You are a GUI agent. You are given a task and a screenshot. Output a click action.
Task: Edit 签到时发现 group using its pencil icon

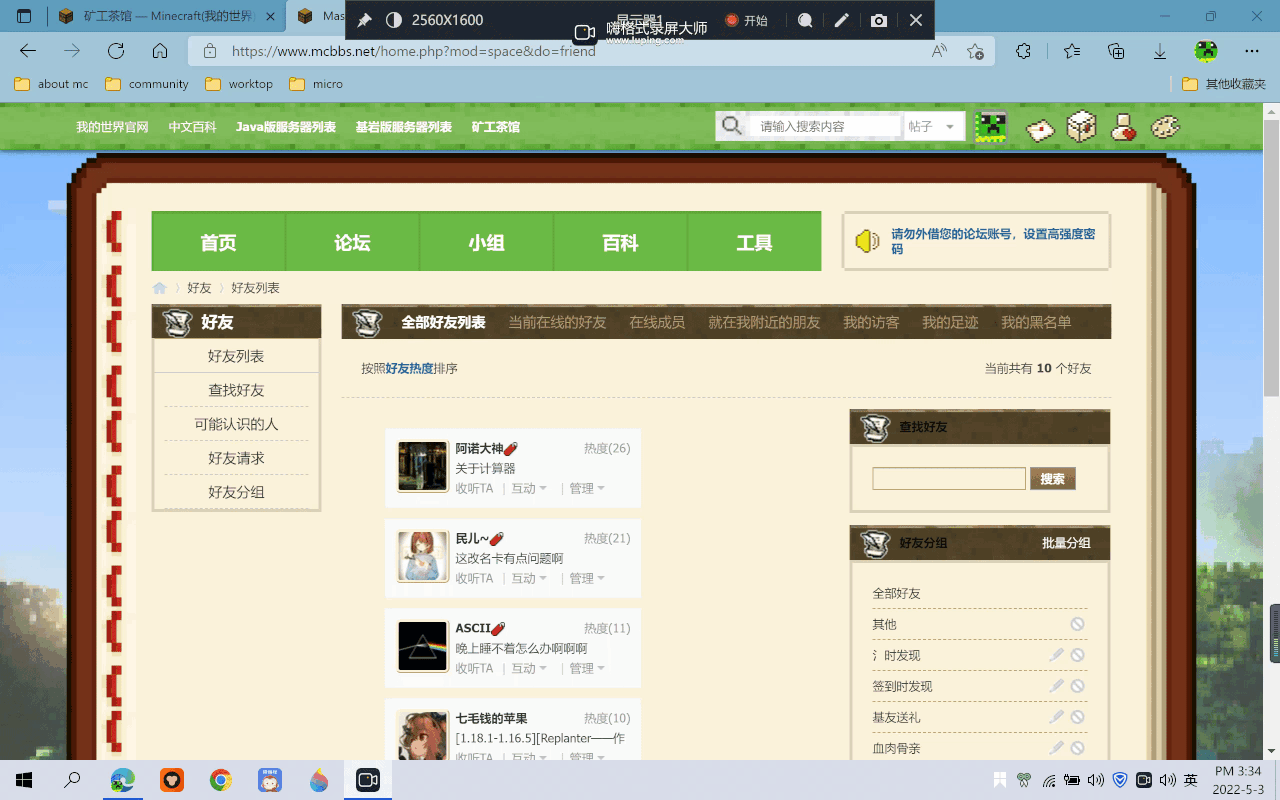coord(1057,686)
